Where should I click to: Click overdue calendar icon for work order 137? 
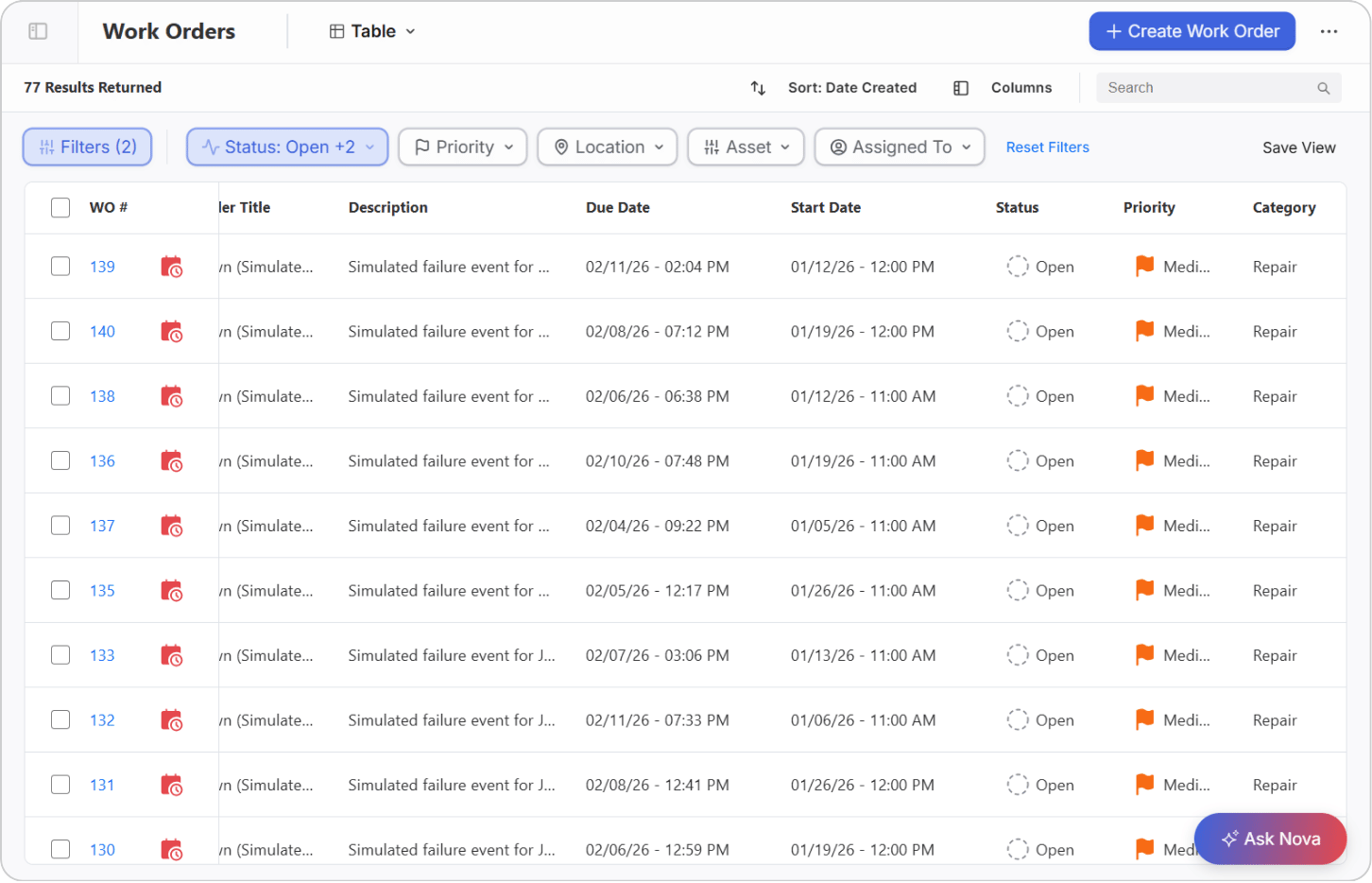coord(171,527)
